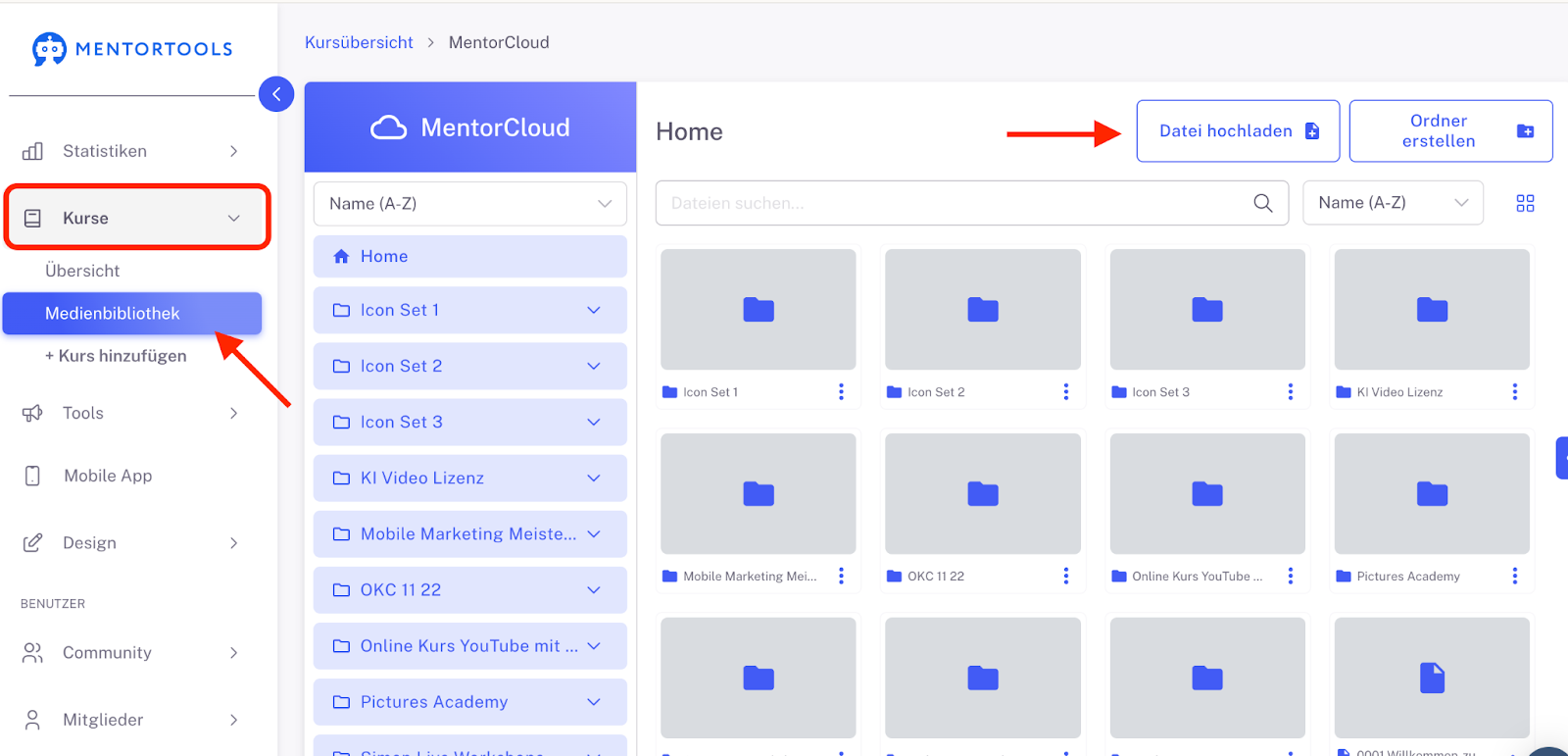Expand the Mitglieder menu chevron
Viewport: 1568px width, 756px height.
(233, 720)
